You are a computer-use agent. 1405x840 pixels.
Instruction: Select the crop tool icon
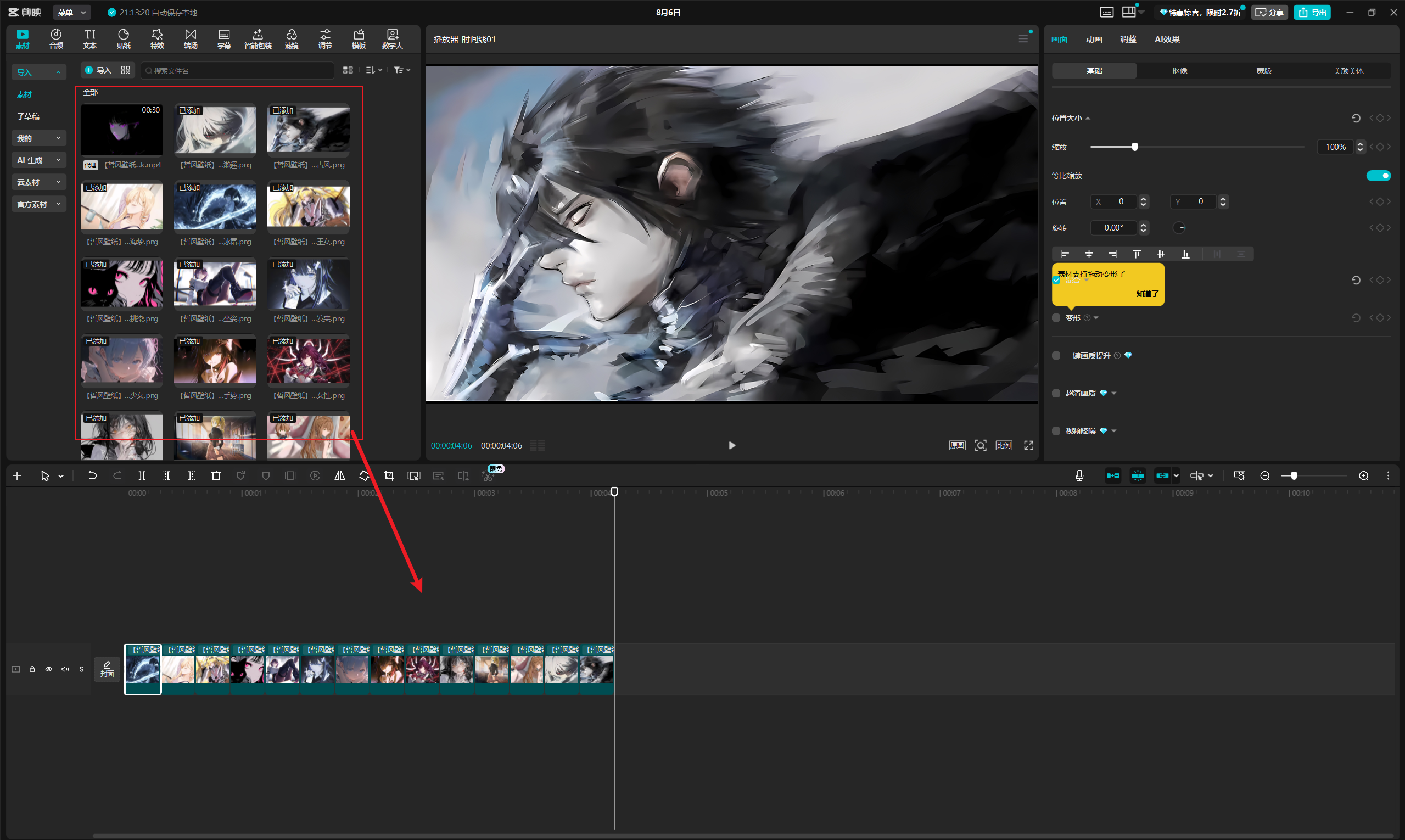[389, 476]
